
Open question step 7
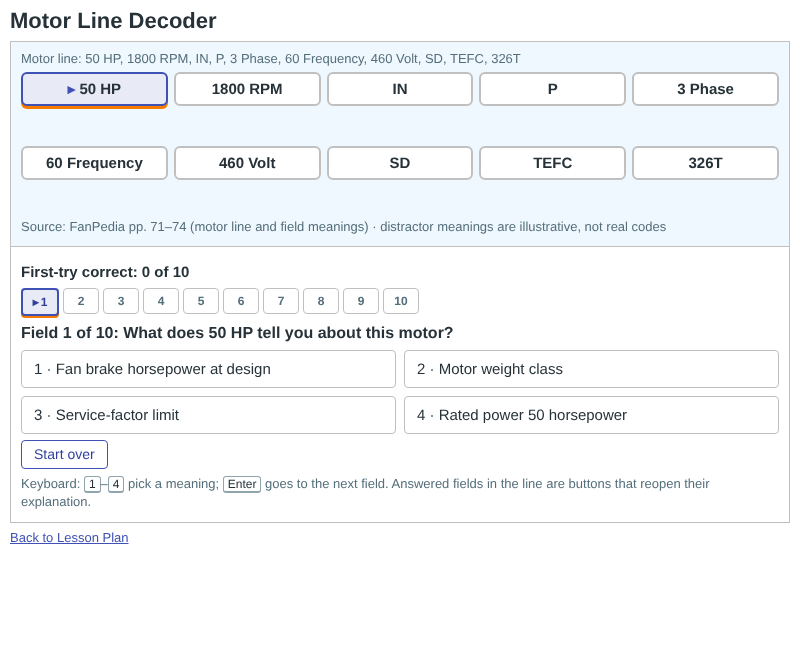(281, 301)
